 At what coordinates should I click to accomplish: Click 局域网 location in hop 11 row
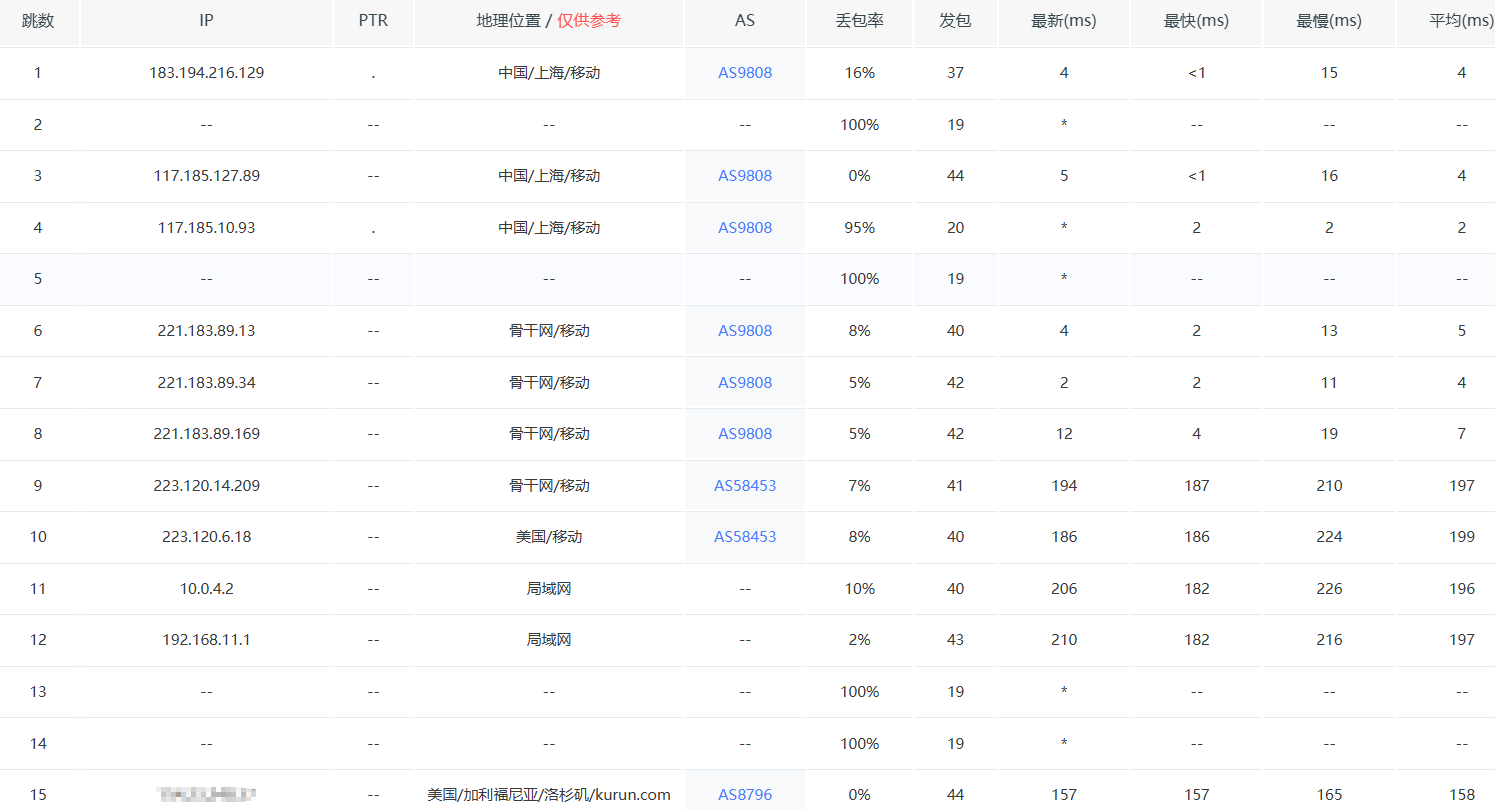[549, 589]
